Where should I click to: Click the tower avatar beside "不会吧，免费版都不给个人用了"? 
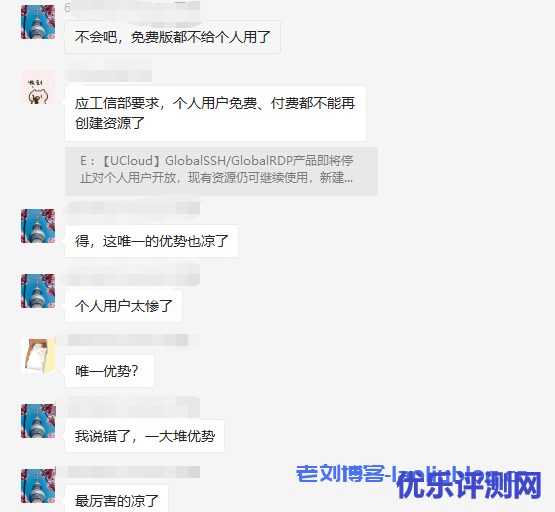click(x=38, y=22)
